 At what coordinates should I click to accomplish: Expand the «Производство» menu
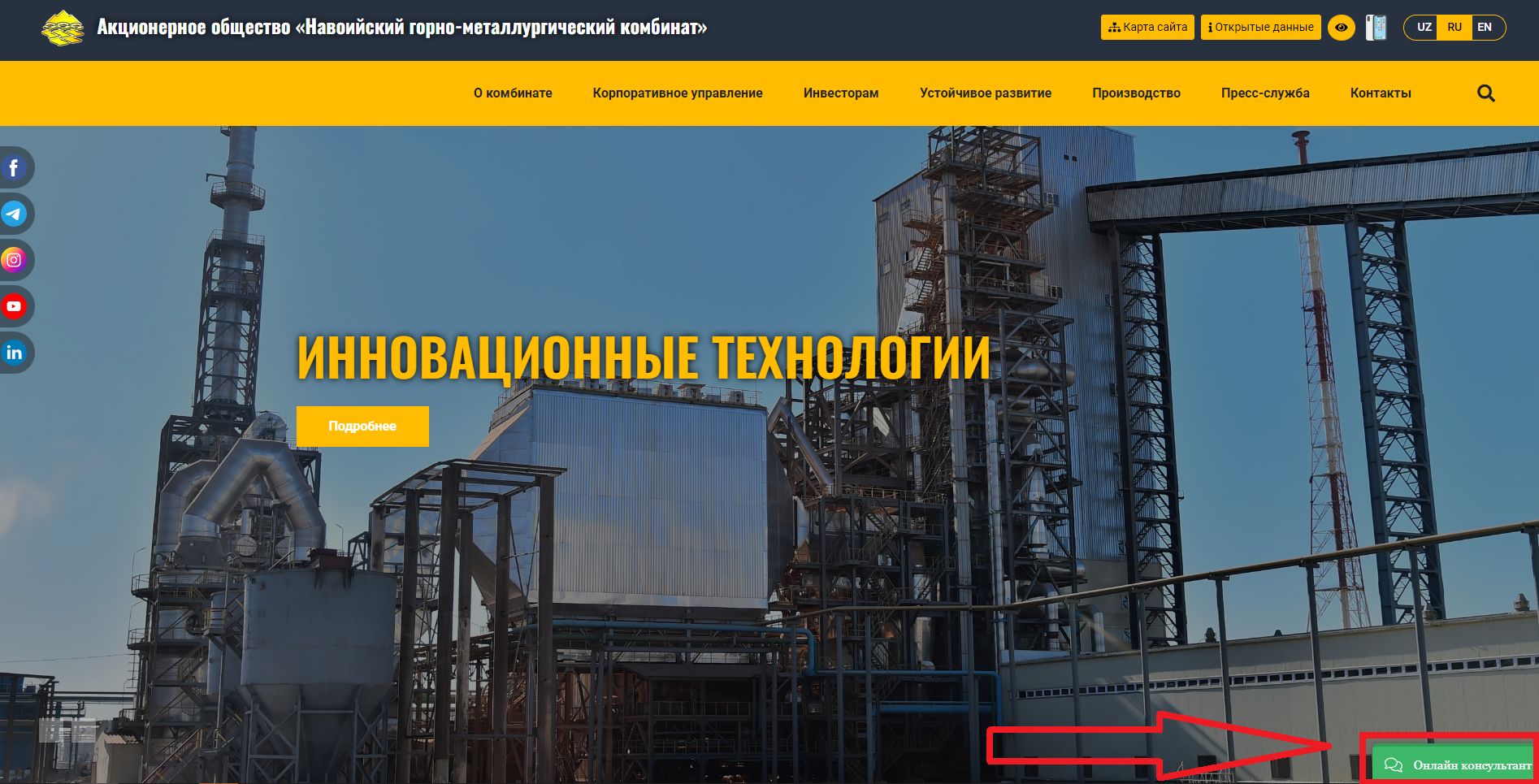[1136, 93]
